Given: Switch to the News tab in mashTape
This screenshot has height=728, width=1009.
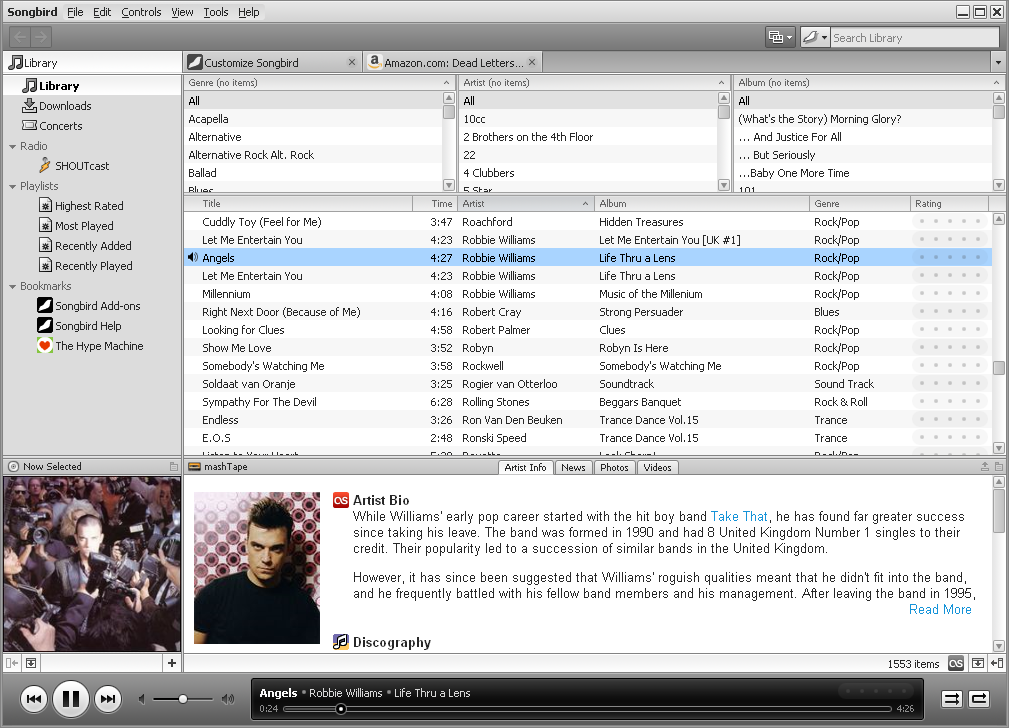Looking at the screenshot, I should pyautogui.click(x=573, y=467).
